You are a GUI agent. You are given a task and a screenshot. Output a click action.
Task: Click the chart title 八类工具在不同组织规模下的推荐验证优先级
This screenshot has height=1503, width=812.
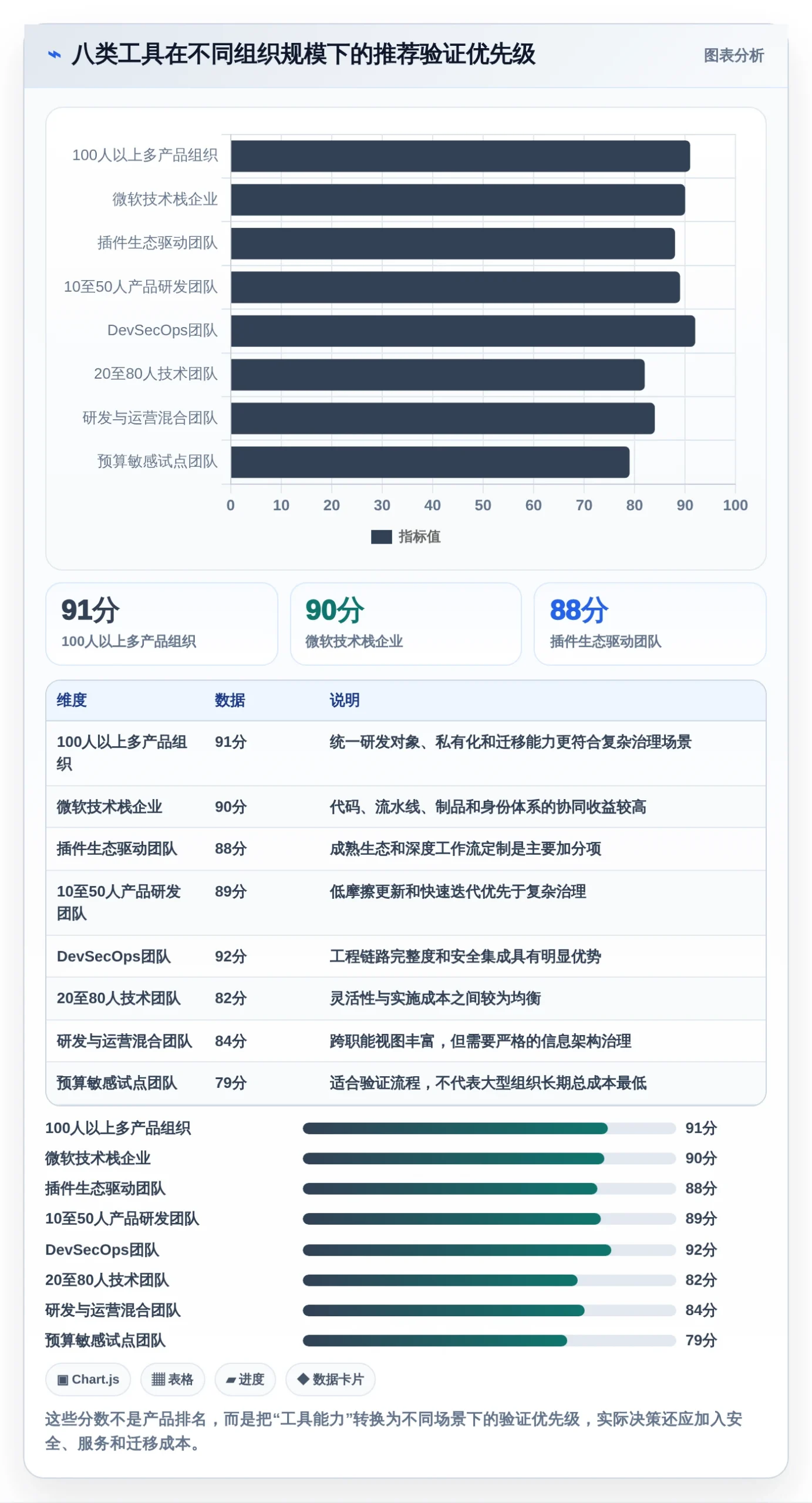click(x=303, y=55)
